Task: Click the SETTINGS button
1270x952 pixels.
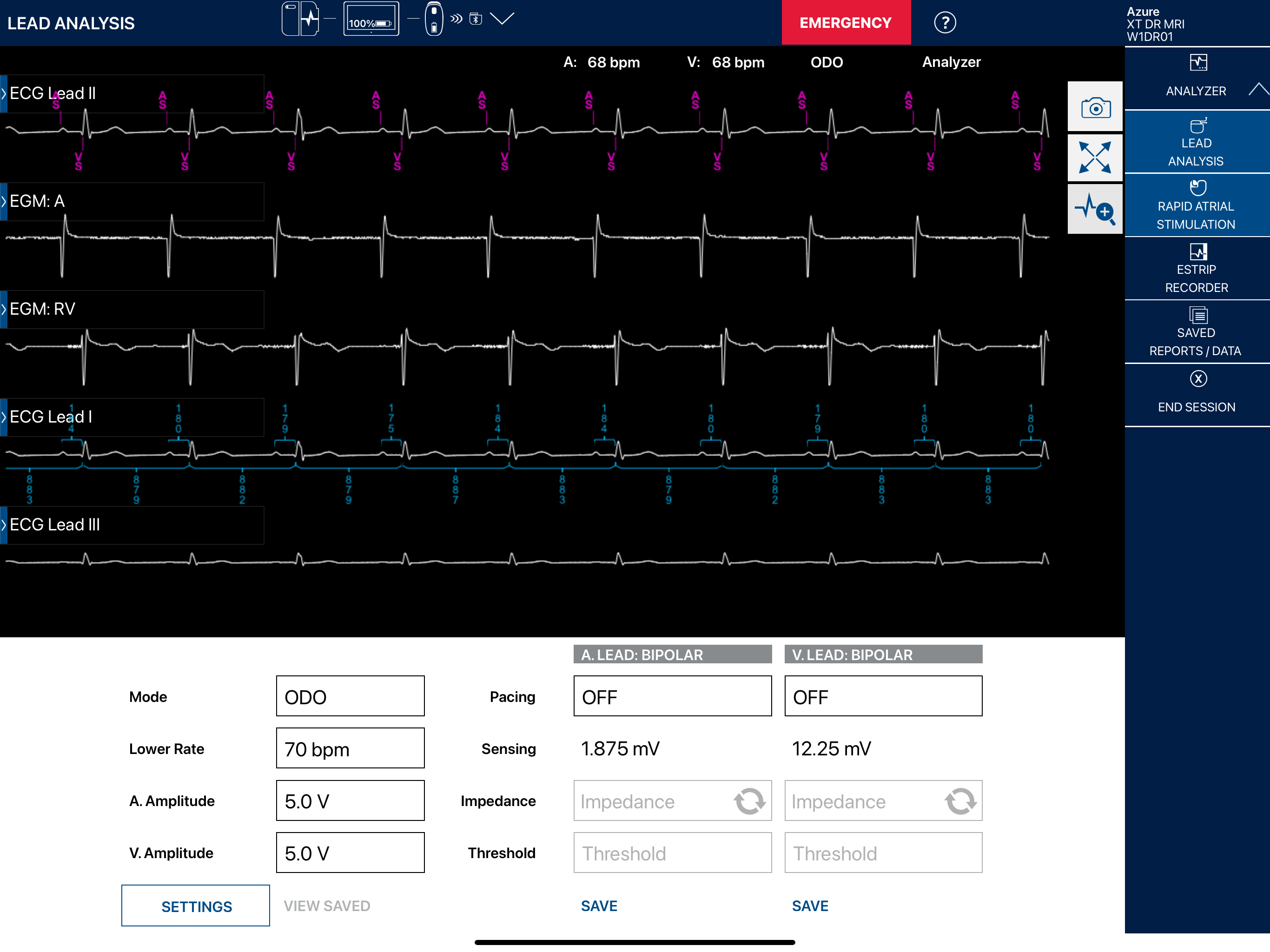Action: click(x=195, y=906)
